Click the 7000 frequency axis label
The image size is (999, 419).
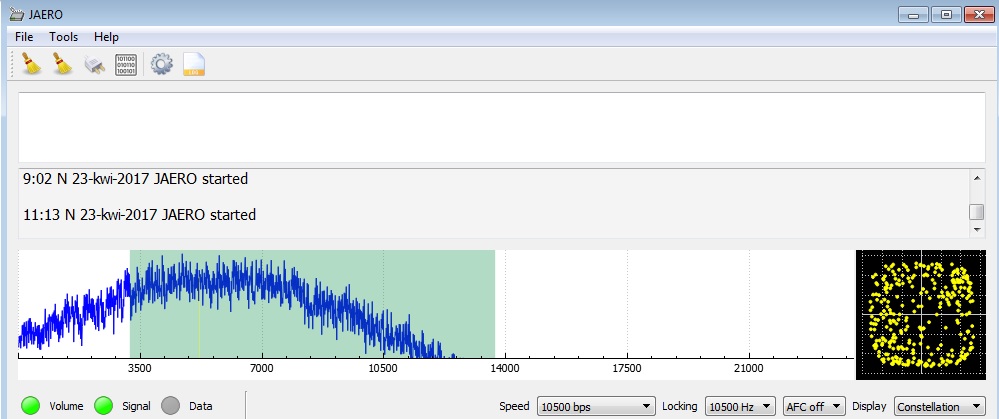click(261, 368)
